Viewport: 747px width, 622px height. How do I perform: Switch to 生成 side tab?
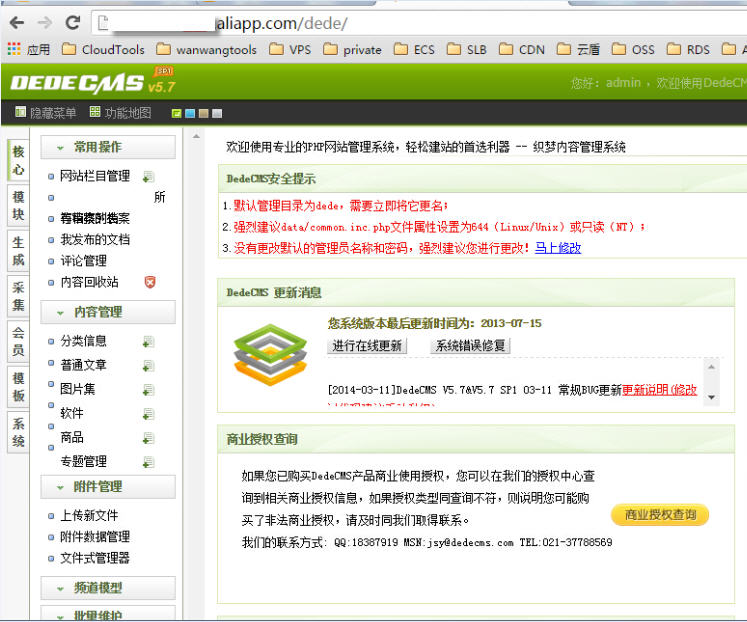(x=18, y=251)
